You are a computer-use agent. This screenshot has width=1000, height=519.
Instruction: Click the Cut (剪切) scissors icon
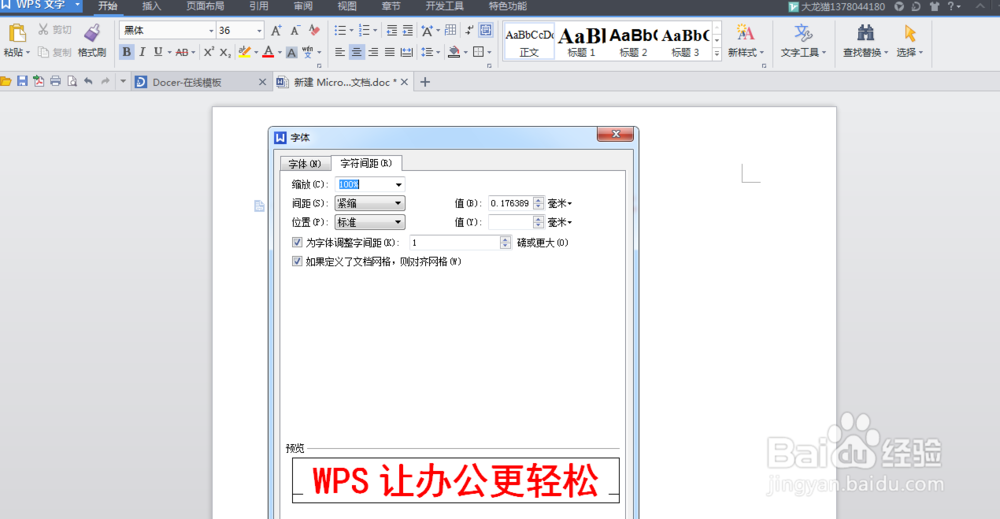point(43,29)
